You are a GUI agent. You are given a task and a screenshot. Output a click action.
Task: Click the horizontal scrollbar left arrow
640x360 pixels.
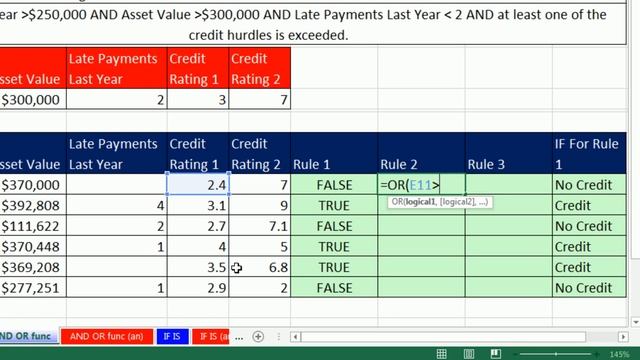tap(296, 337)
